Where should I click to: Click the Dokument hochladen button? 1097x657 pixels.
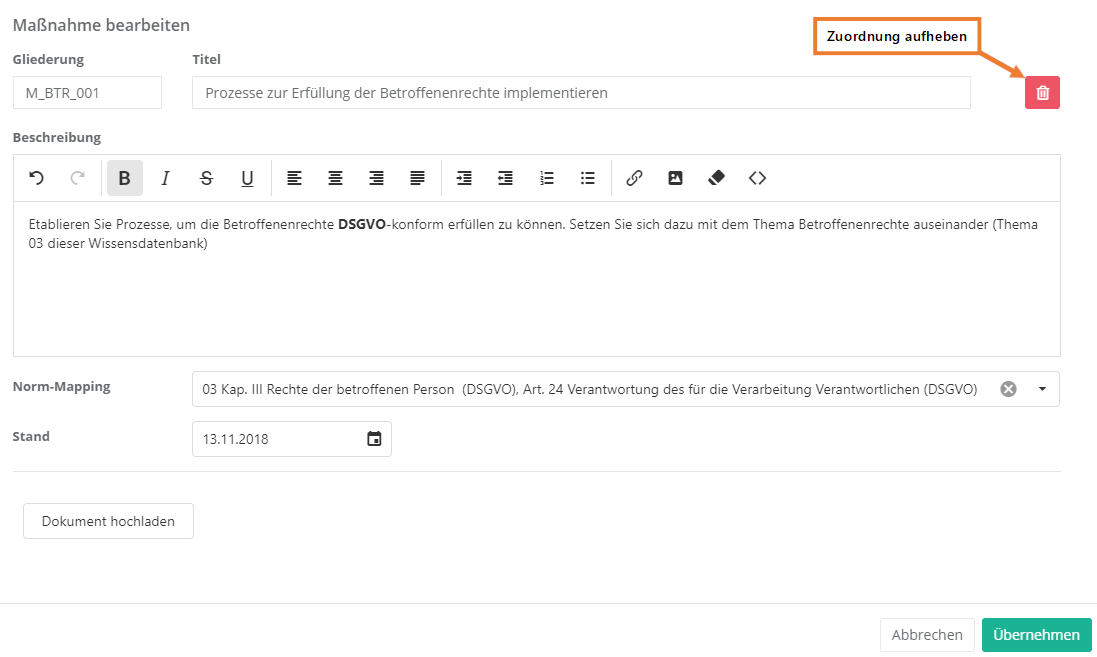pyautogui.click(x=108, y=521)
